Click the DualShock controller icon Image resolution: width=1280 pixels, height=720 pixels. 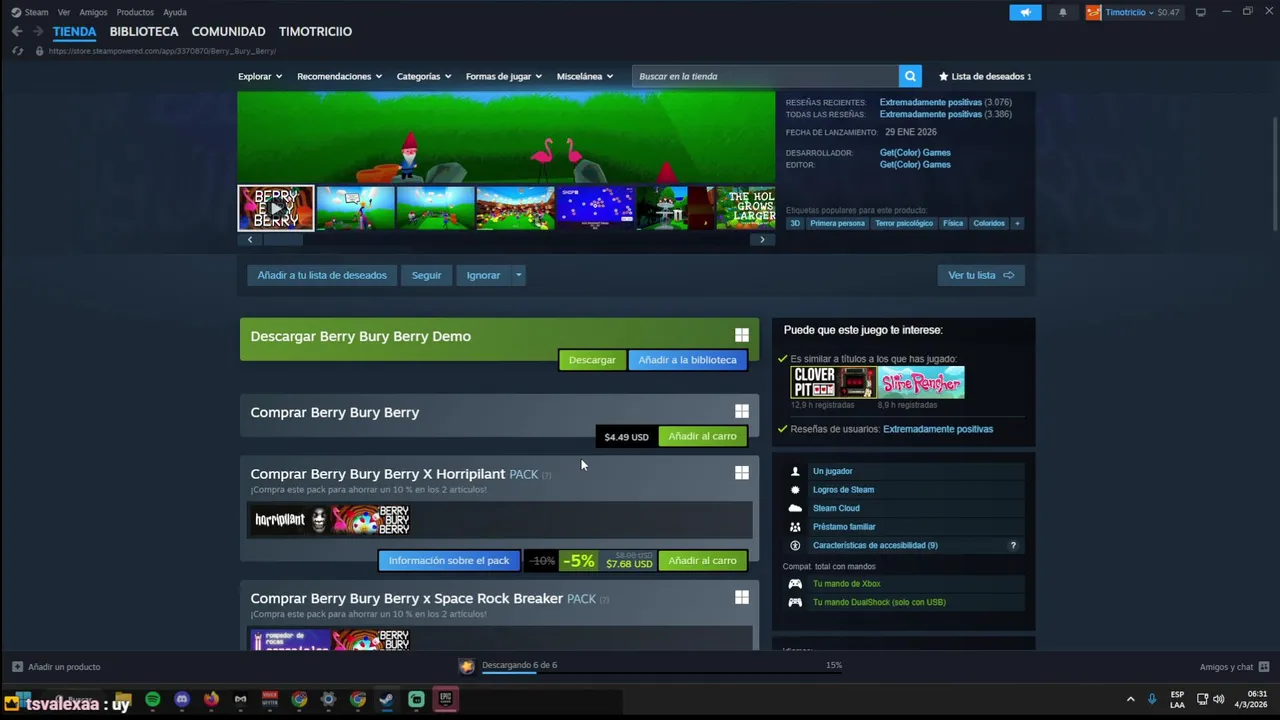pyautogui.click(x=795, y=602)
